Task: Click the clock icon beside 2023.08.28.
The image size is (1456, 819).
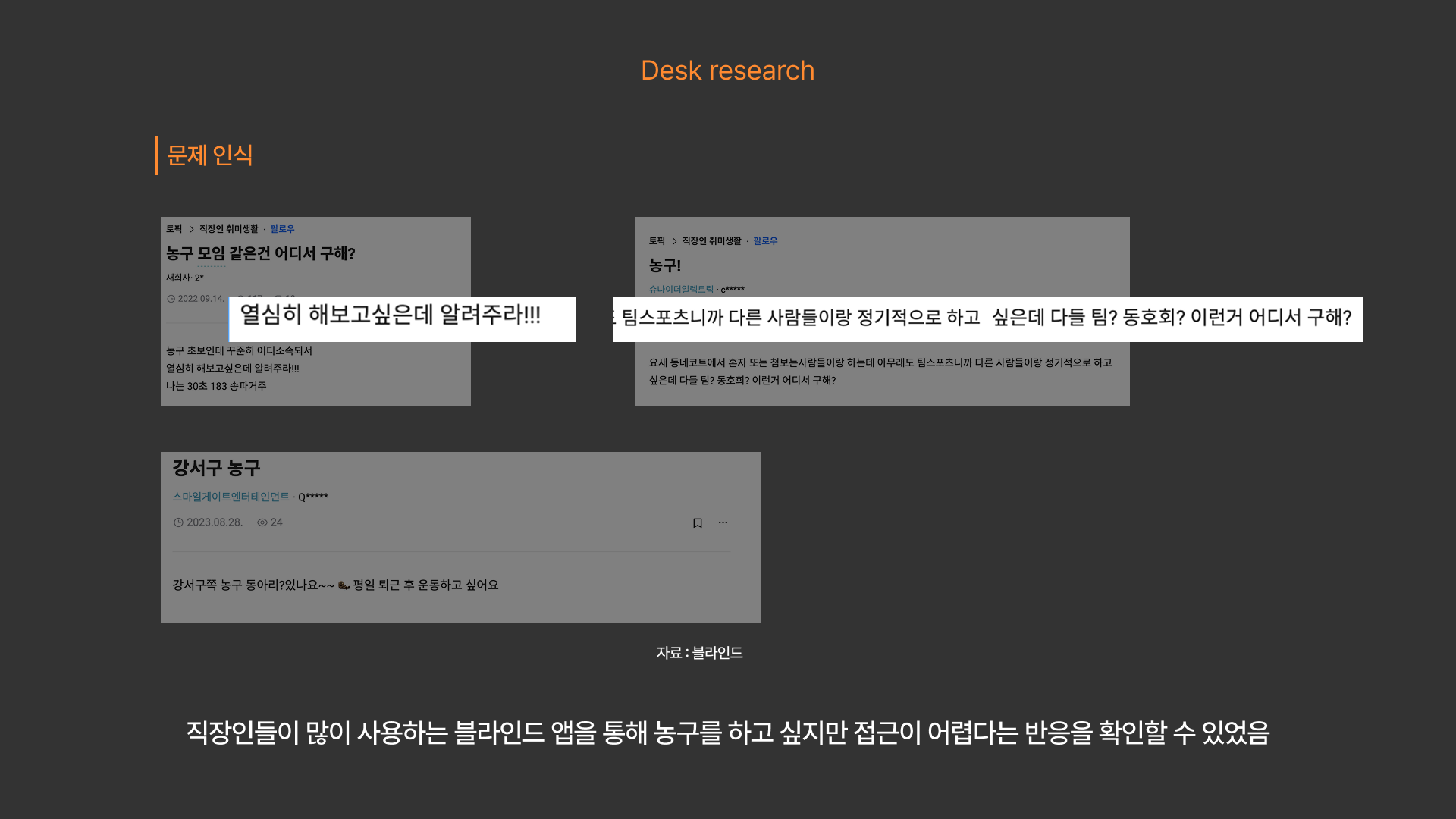Action: [178, 522]
